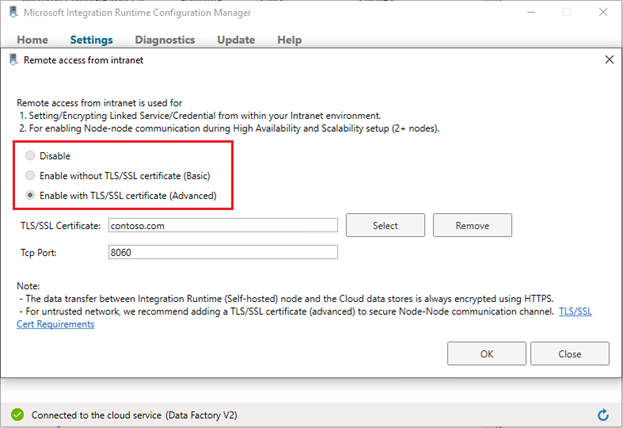Screen dimensions: 623x428
Task: Switch to the Settings tab
Action: click(x=91, y=40)
